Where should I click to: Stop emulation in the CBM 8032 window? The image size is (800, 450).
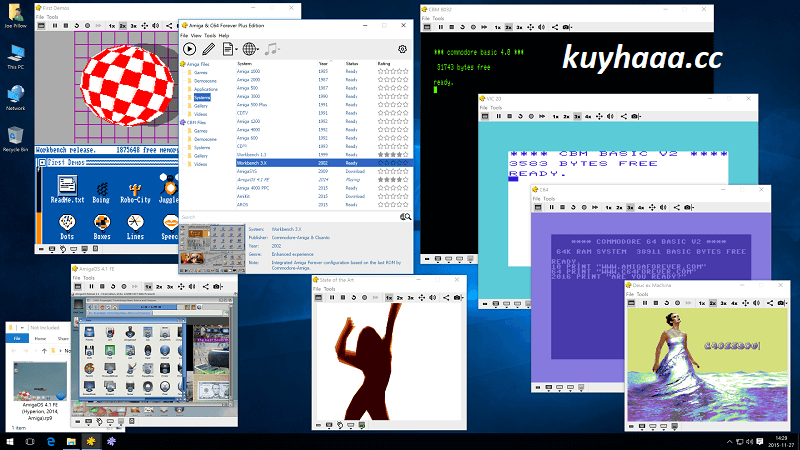pos(452,27)
